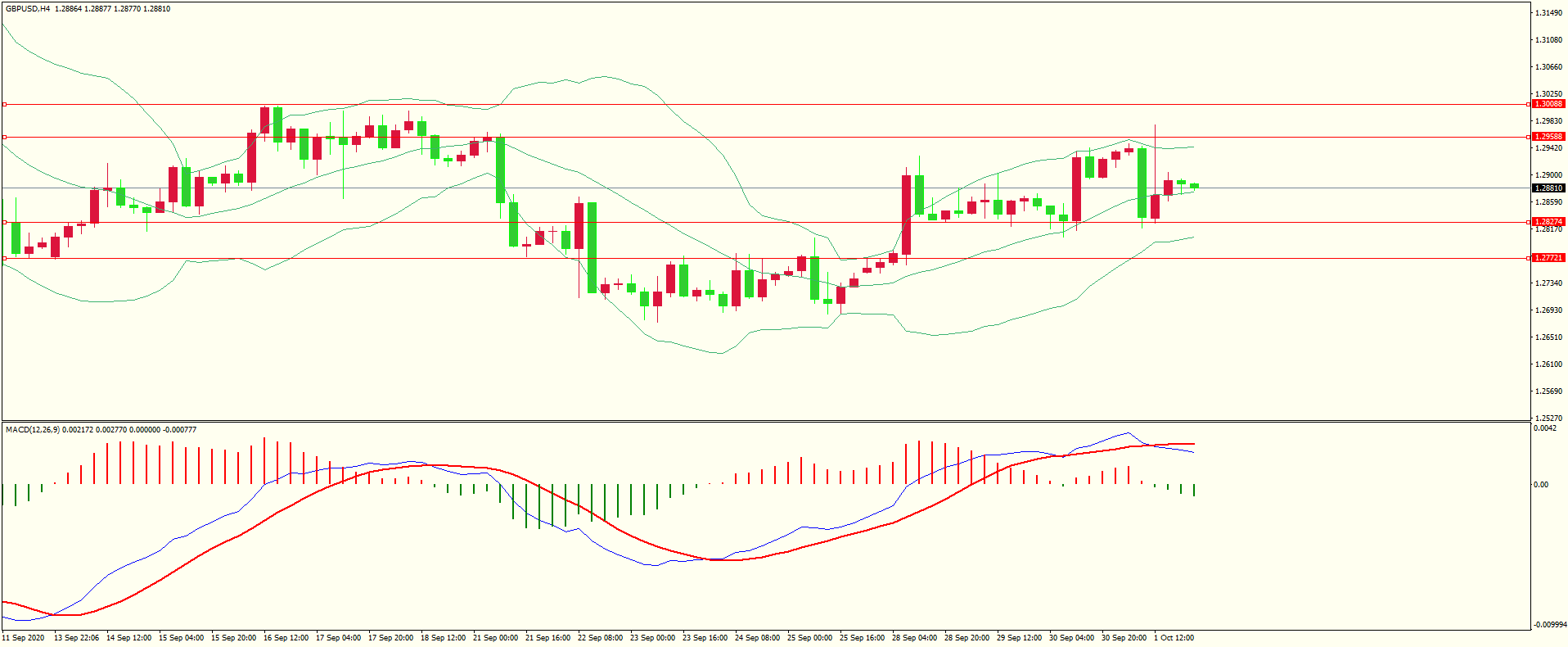Screen dimensions: 1568x647
Task: Click the 24 Sep 08:00 time label
Action: [x=757, y=638]
